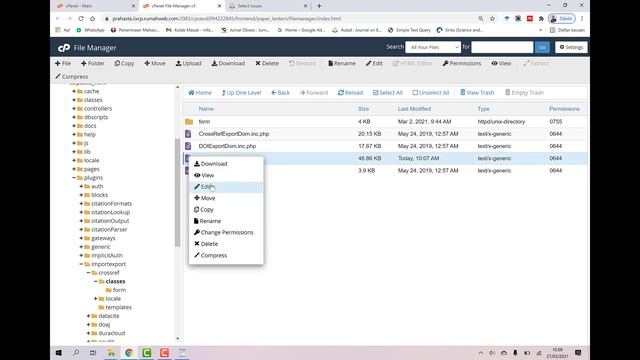This screenshot has width=640, height=360.
Task: Click the Upload toolbar button
Action: (189, 63)
